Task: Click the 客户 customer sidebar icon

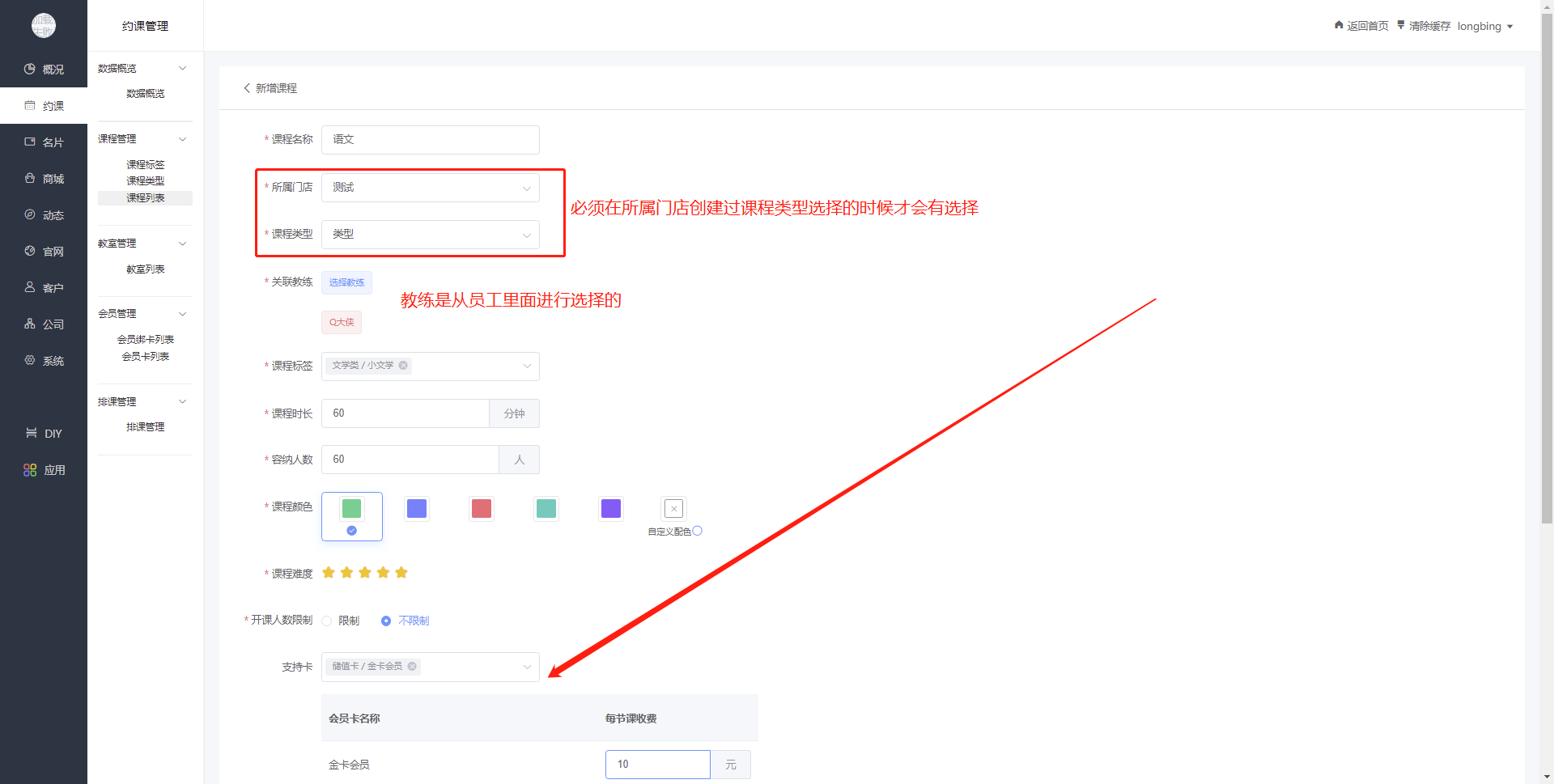Action: pos(30,288)
